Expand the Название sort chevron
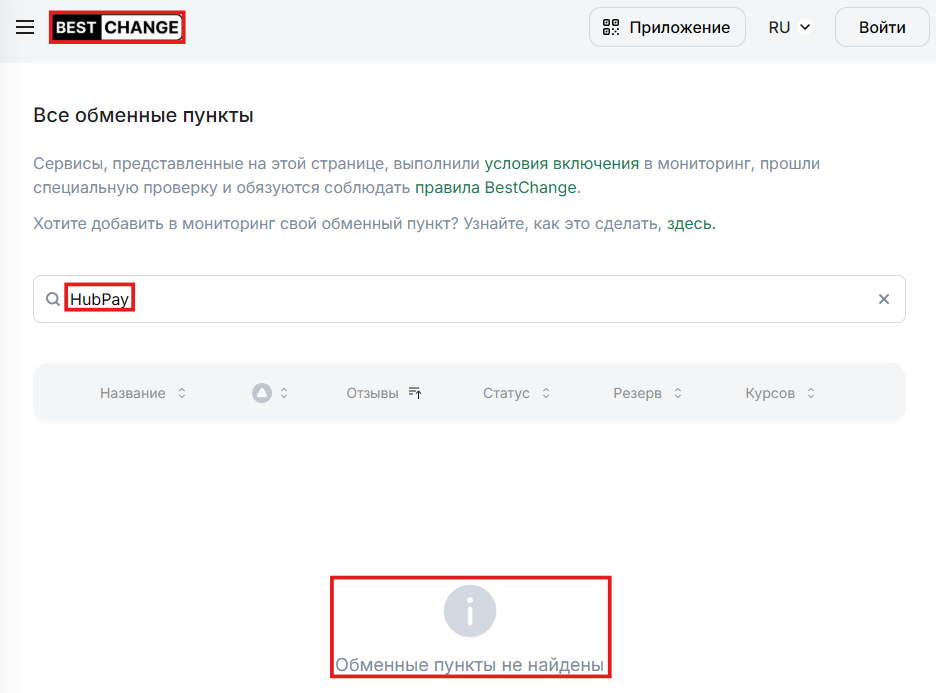Image resolution: width=936 pixels, height=693 pixels. [181, 393]
